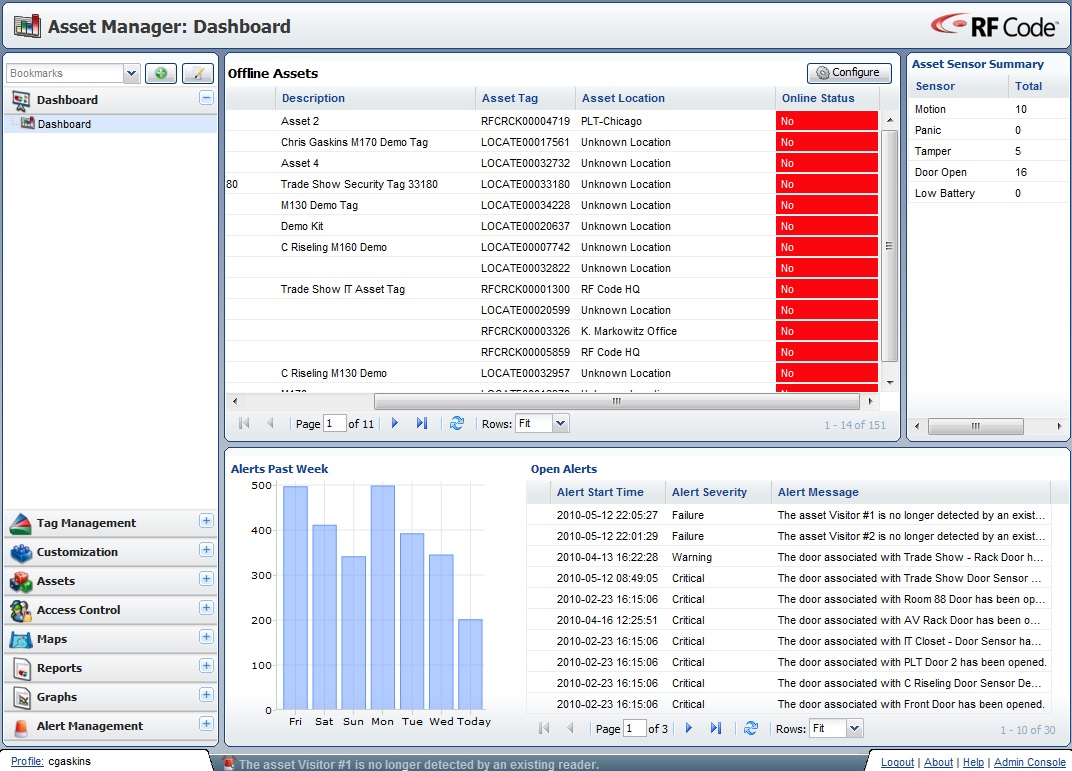Go to previous page of Offline Assets
Viewport: 1072px width, 771px height.
pos(270,424)
